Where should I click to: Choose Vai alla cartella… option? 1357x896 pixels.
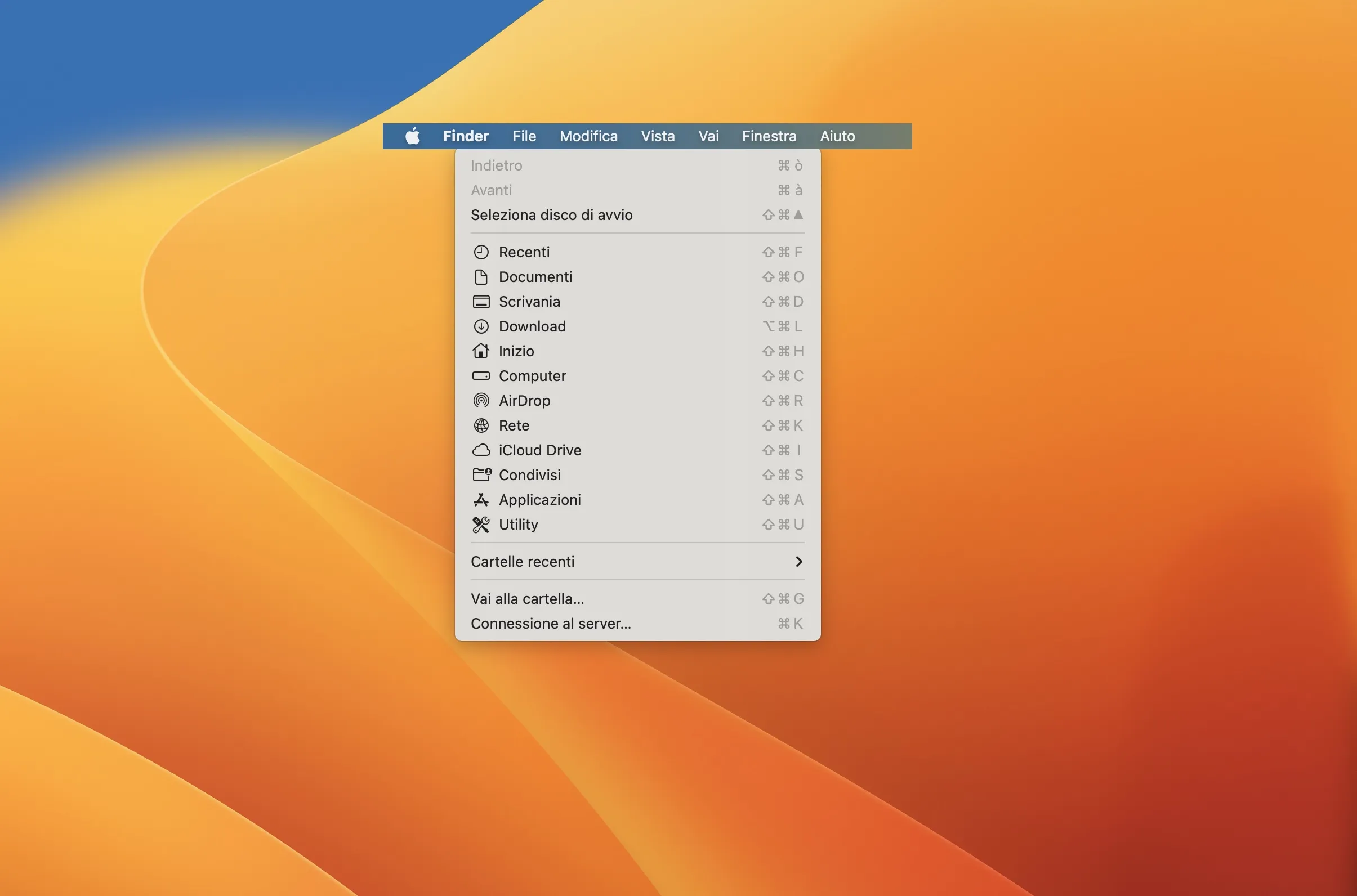(x=527, y=599)
